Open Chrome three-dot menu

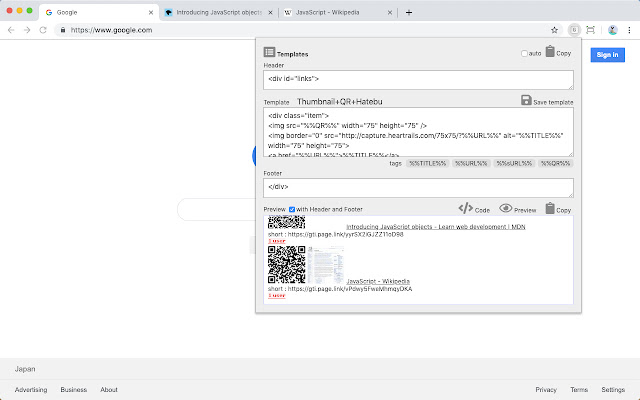click(629, 30)
